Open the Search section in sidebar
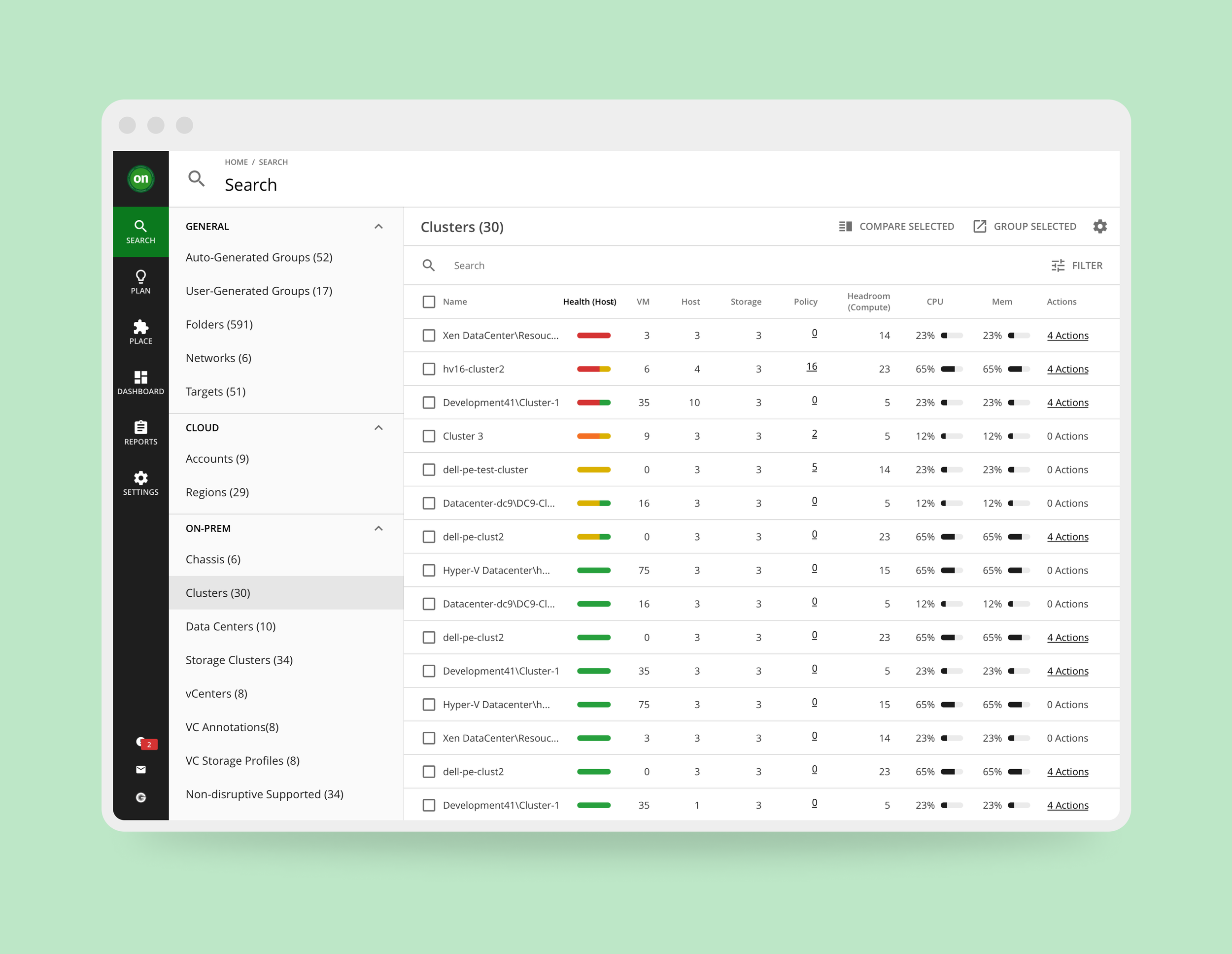 [x=140, y=232]
